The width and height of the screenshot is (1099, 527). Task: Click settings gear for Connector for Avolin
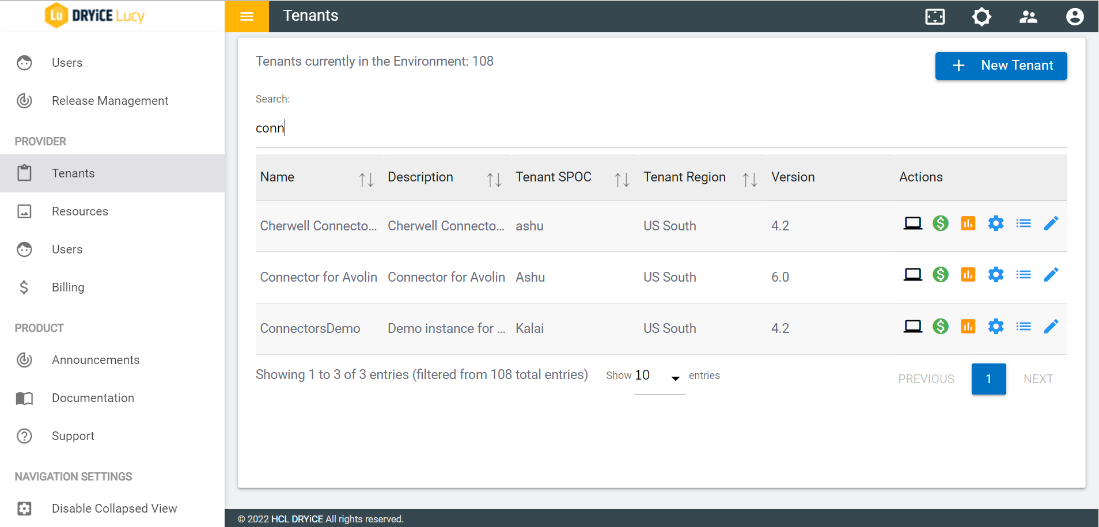pyautogui.click(x=995, y=275)
